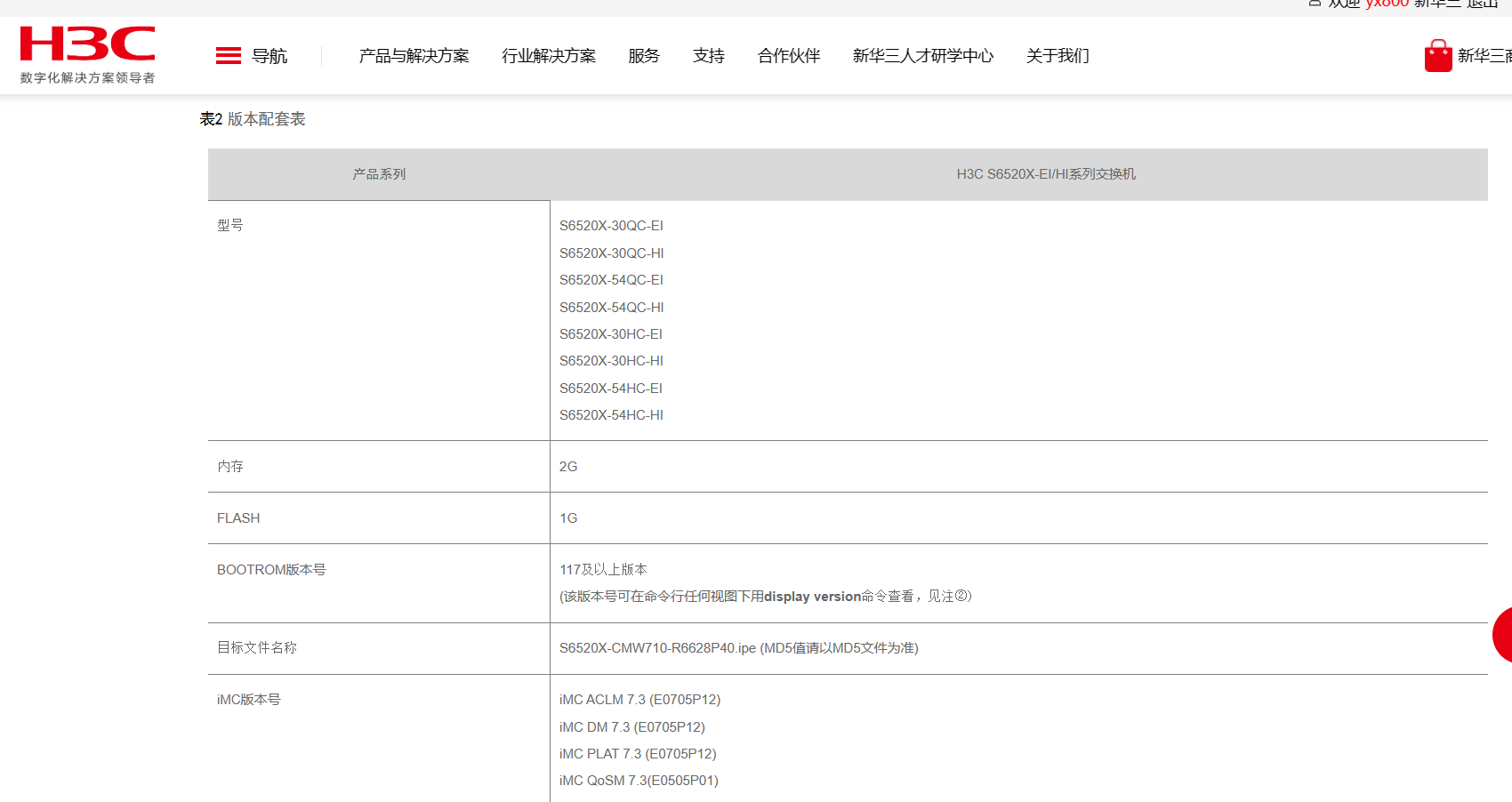1512x802 pixels.
Task: Open the 行业解决方案 menu
Action: tap(549, 56)
